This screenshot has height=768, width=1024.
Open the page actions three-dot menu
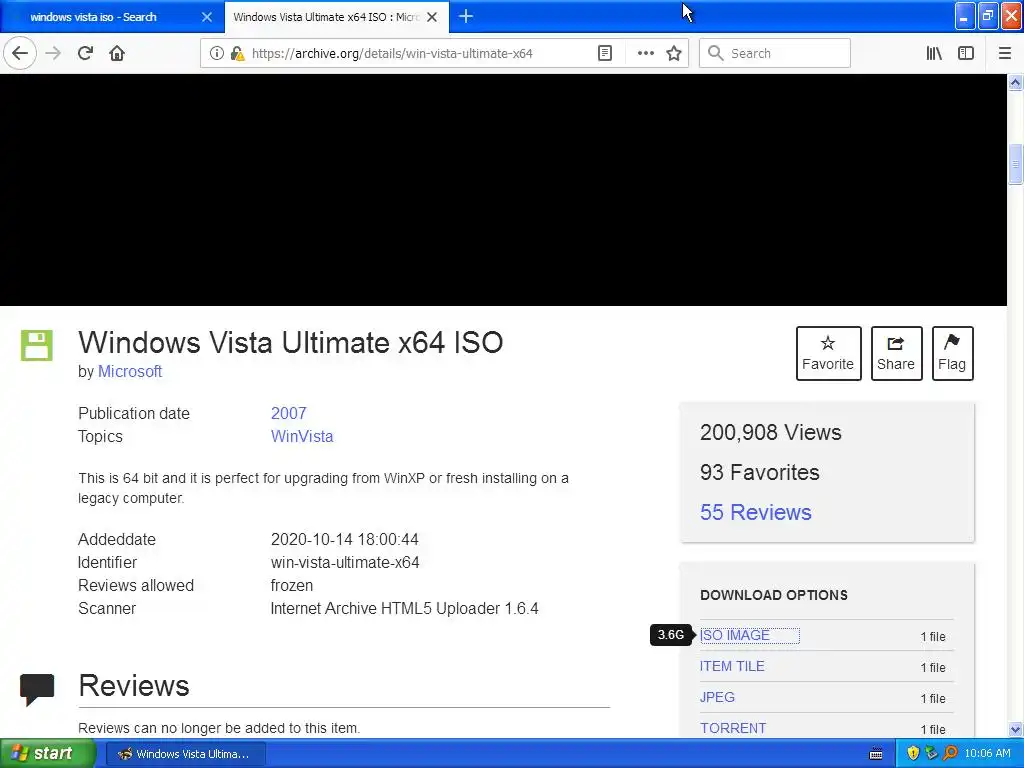click(x=645, y=53)
